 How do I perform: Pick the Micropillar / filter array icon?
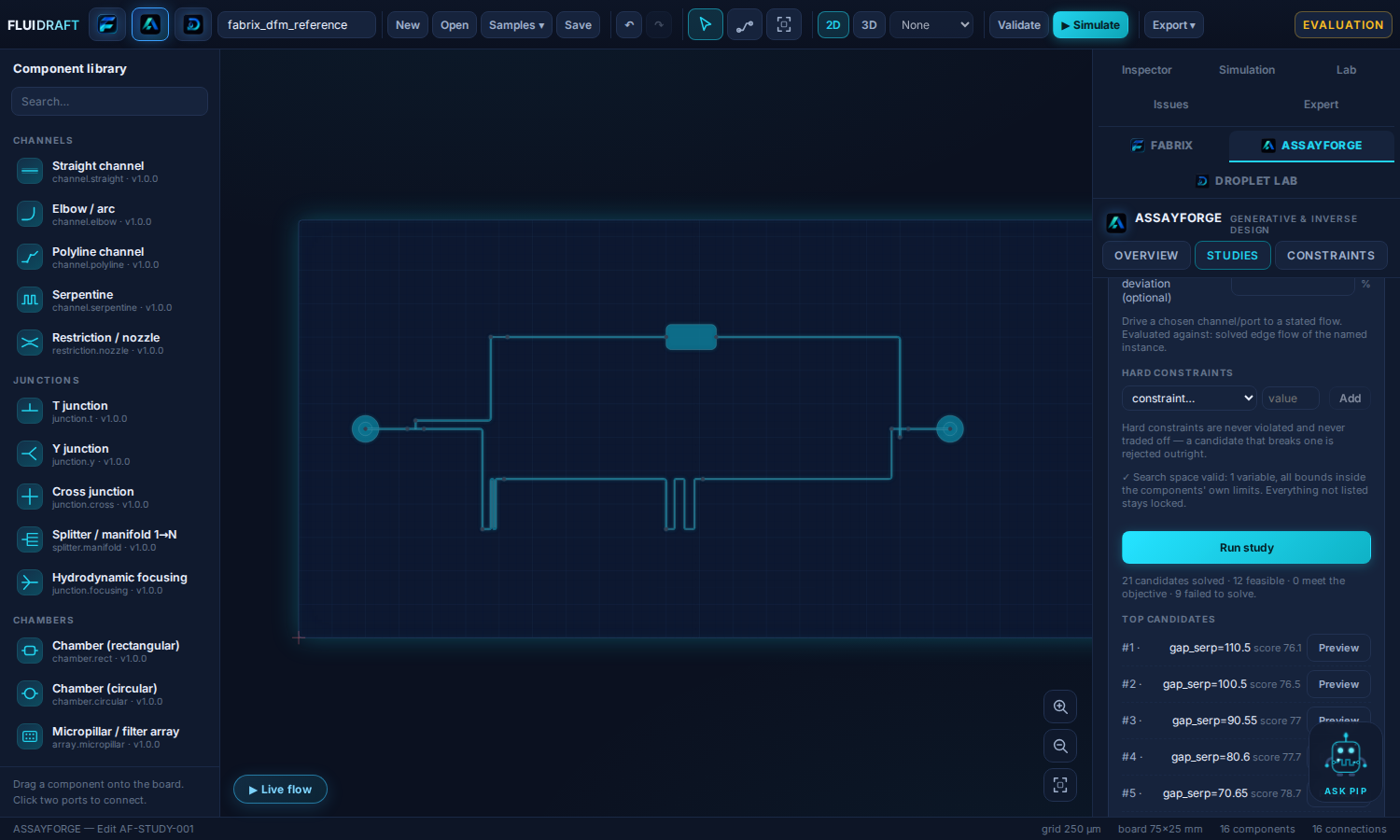tap(30, 736)
